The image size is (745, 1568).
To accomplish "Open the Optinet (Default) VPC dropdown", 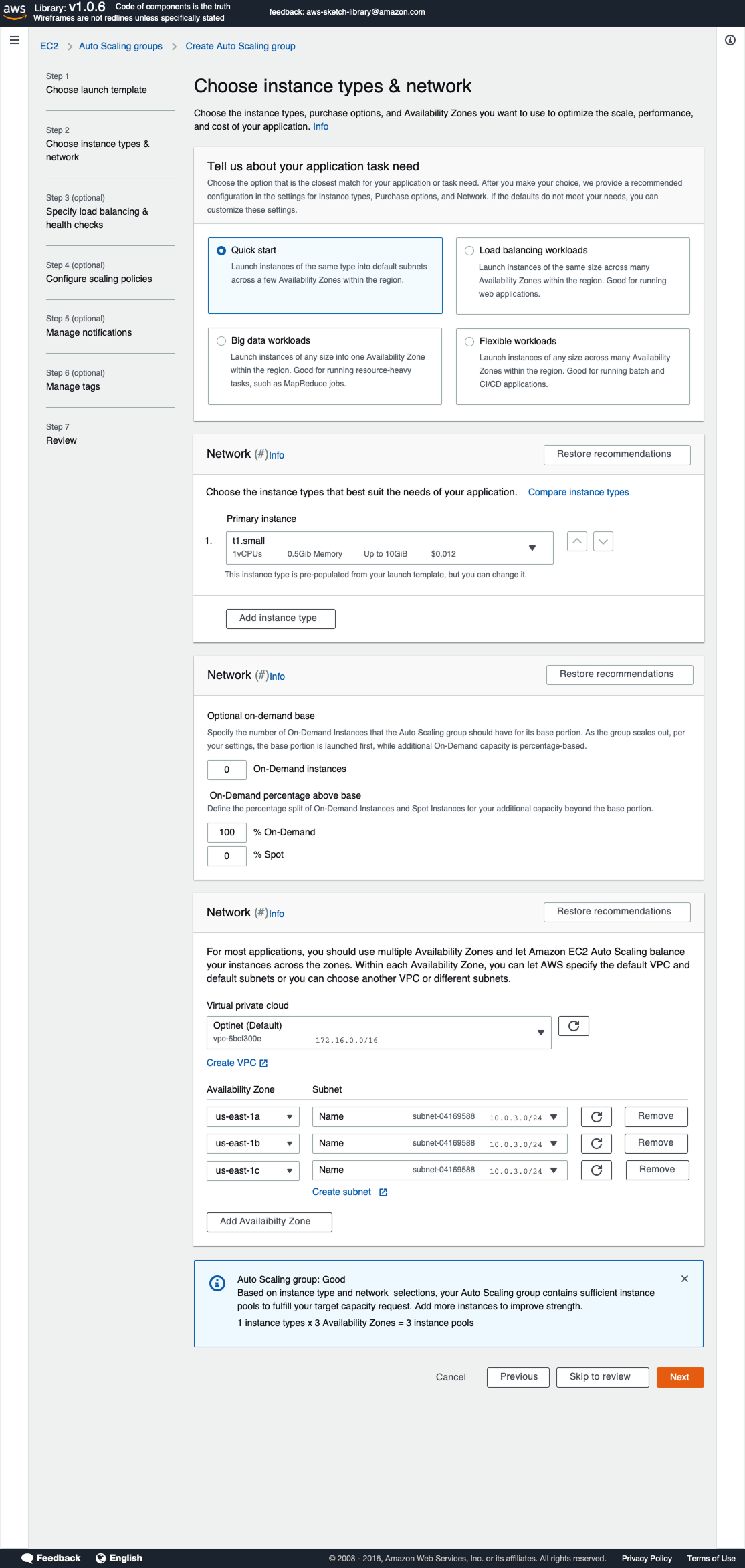I will click(x=379, y=1033).
